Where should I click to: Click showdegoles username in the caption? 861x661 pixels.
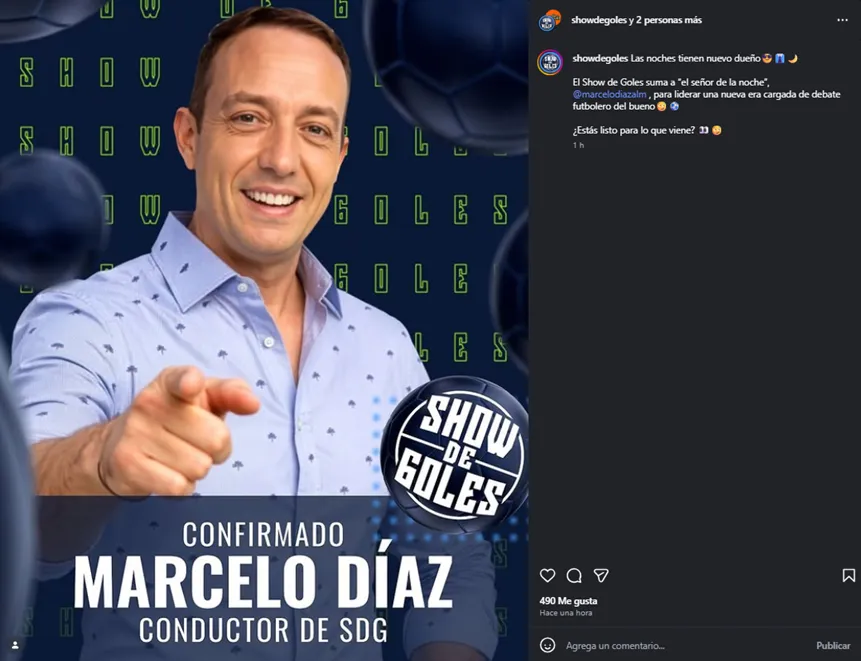[x=600, y=58]
